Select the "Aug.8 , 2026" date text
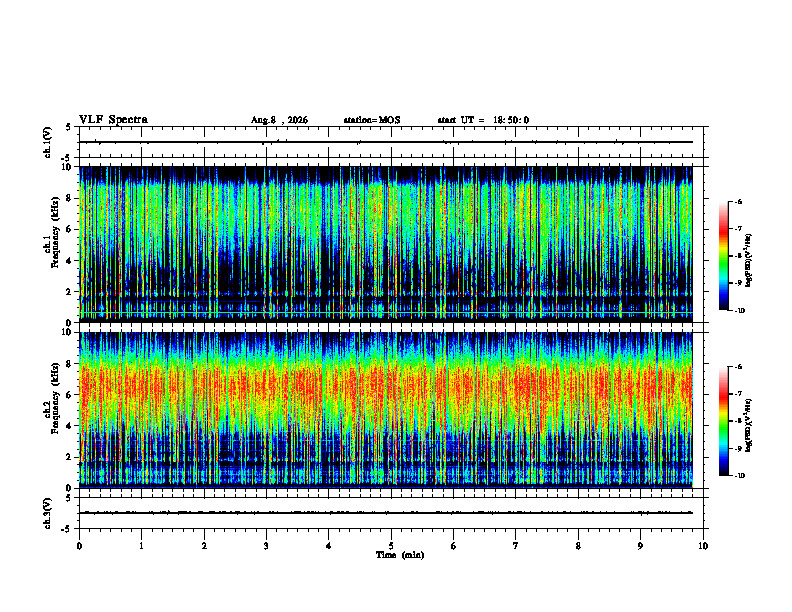Image resolution: width=792 pixels, height=612 pixels. click(279, 120)
